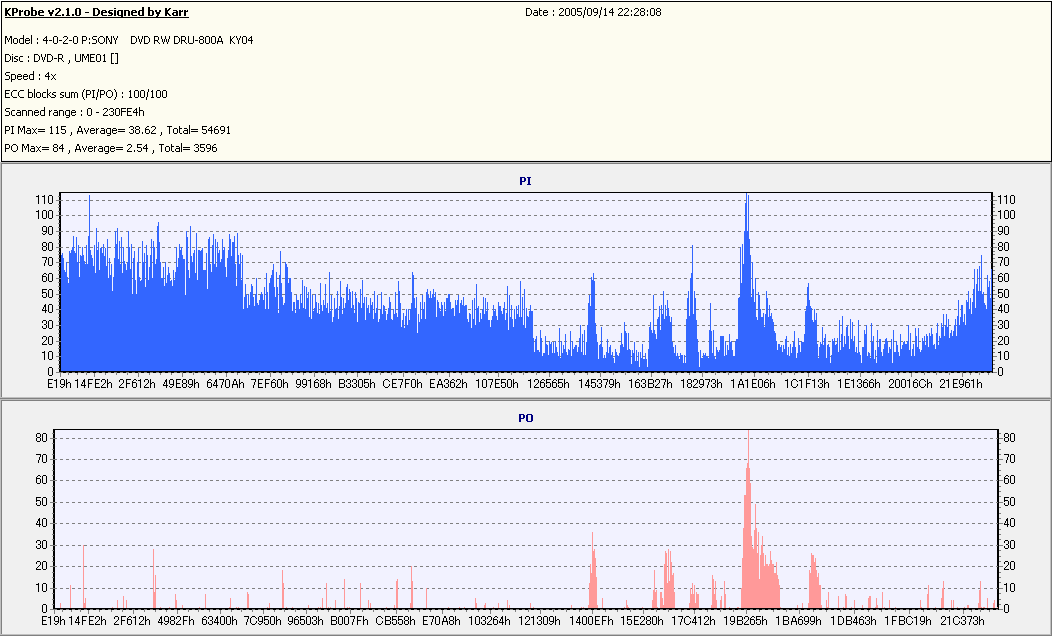
Task: Click the 96503h label on the PO axis
Action: [305, 621]
